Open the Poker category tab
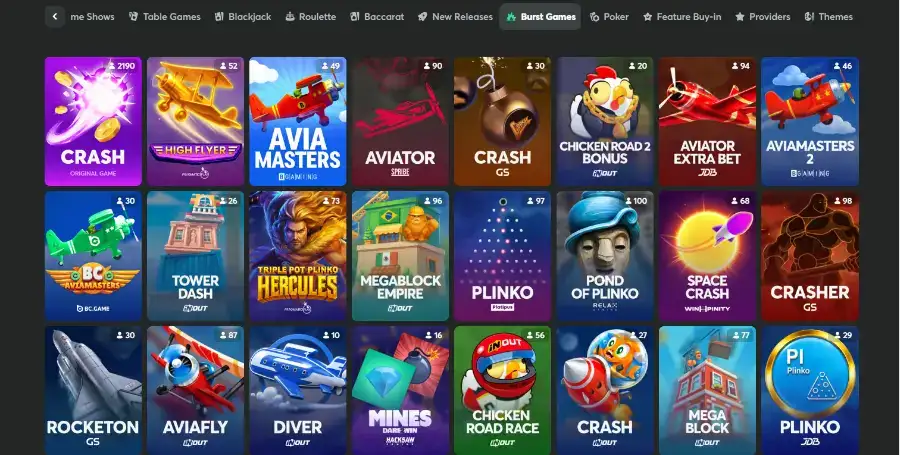 pyautogui.click(x=610, y=17)
